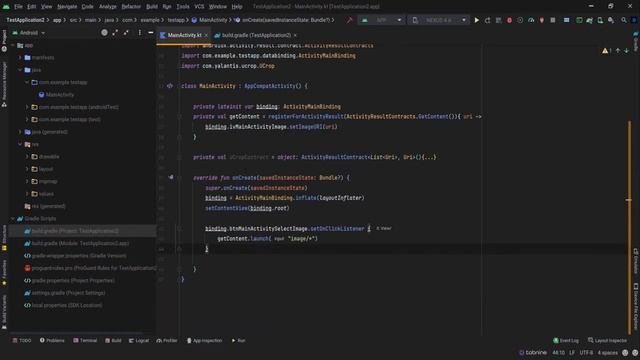
Task: Open the Project tool window side tab
Action: (4, 41)
